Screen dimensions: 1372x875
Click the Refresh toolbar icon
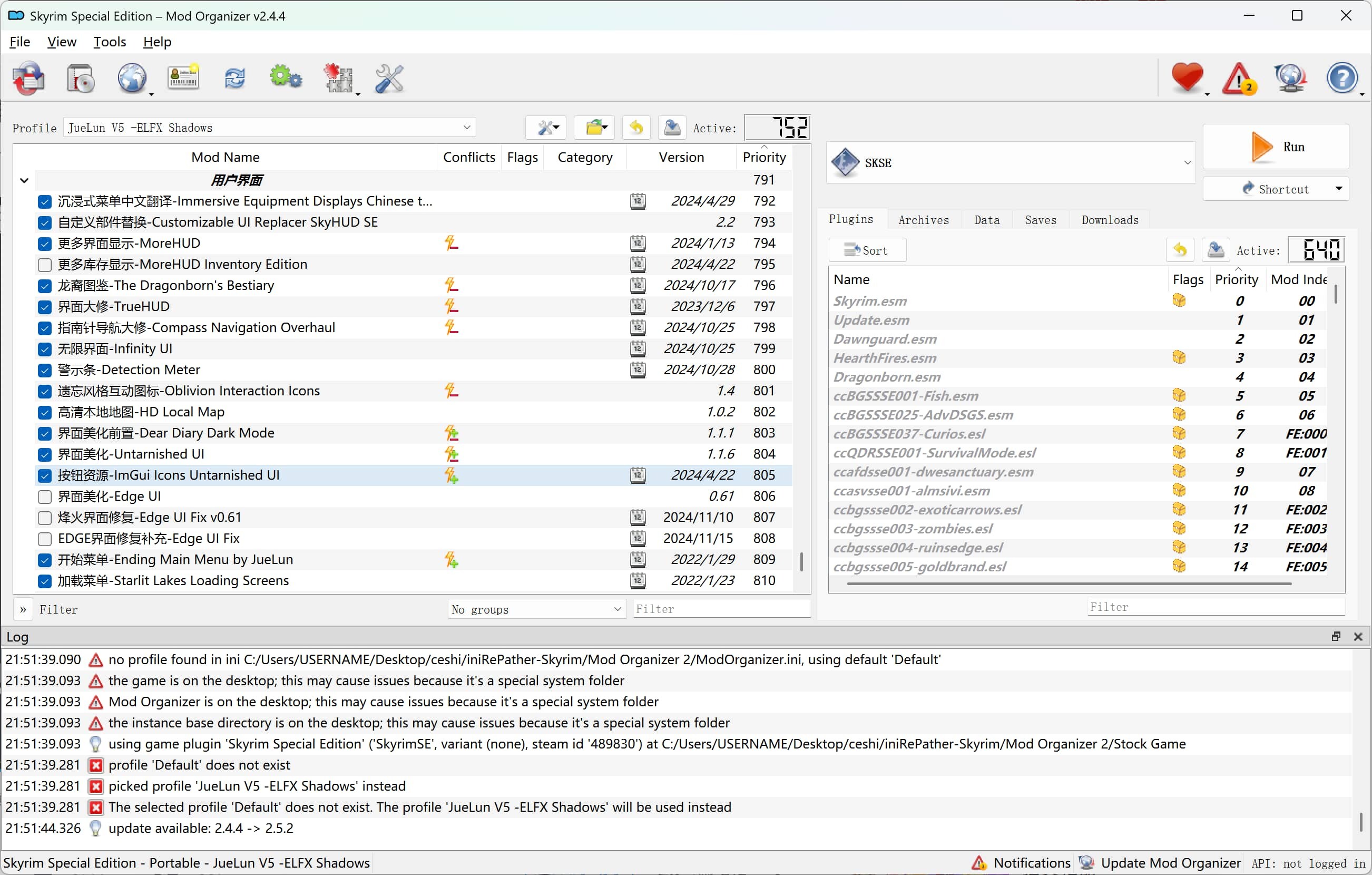235,78
